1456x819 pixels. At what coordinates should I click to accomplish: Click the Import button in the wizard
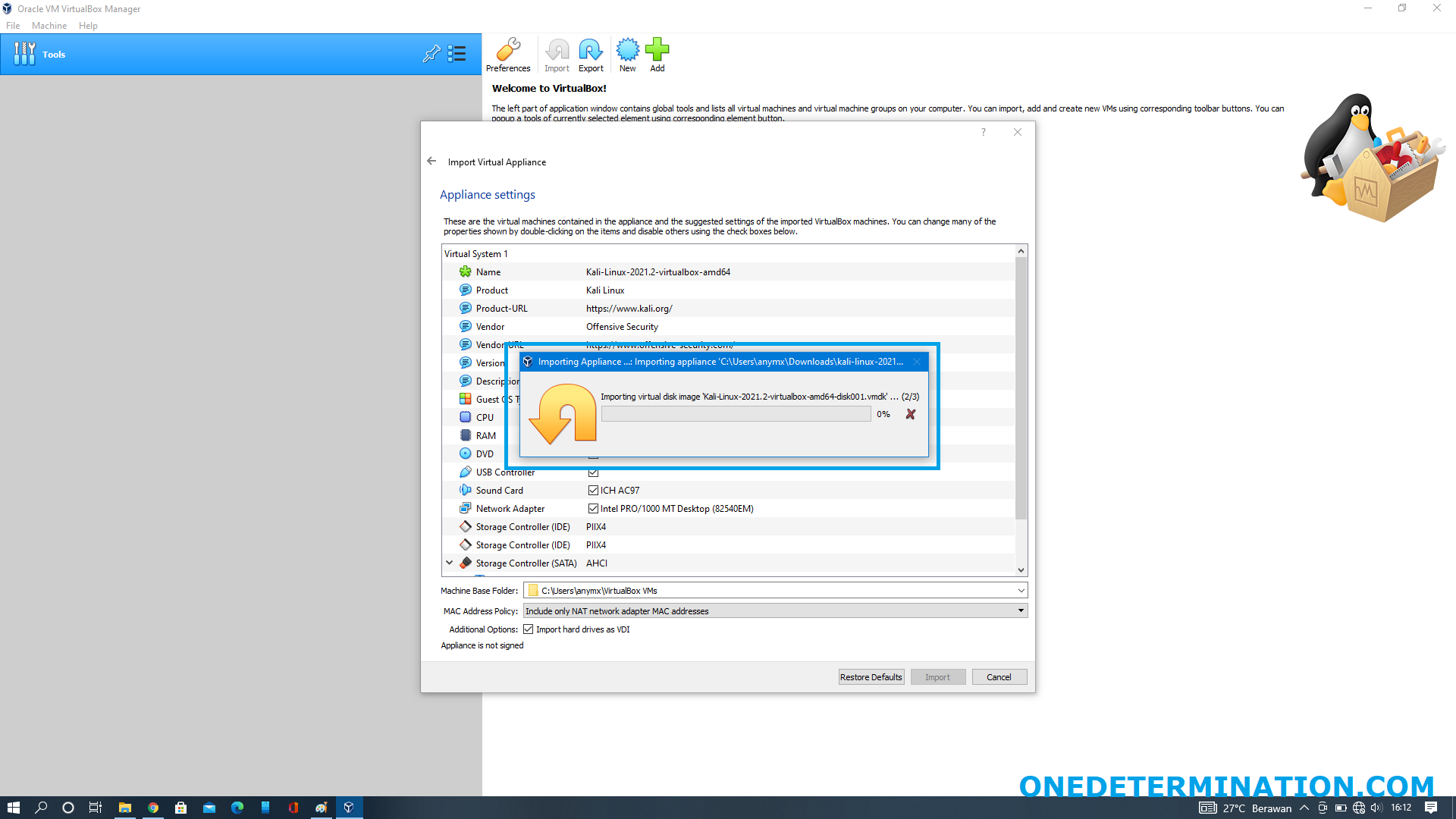tap(937, 677)
